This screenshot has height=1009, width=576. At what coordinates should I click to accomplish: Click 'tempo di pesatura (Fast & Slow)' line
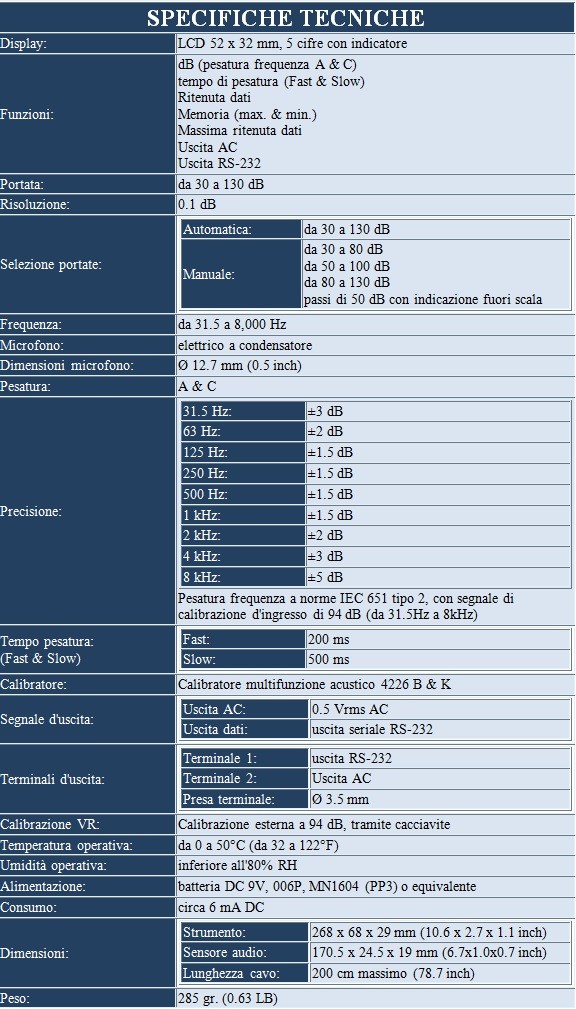pyautogui.click(x=272, y=82)
